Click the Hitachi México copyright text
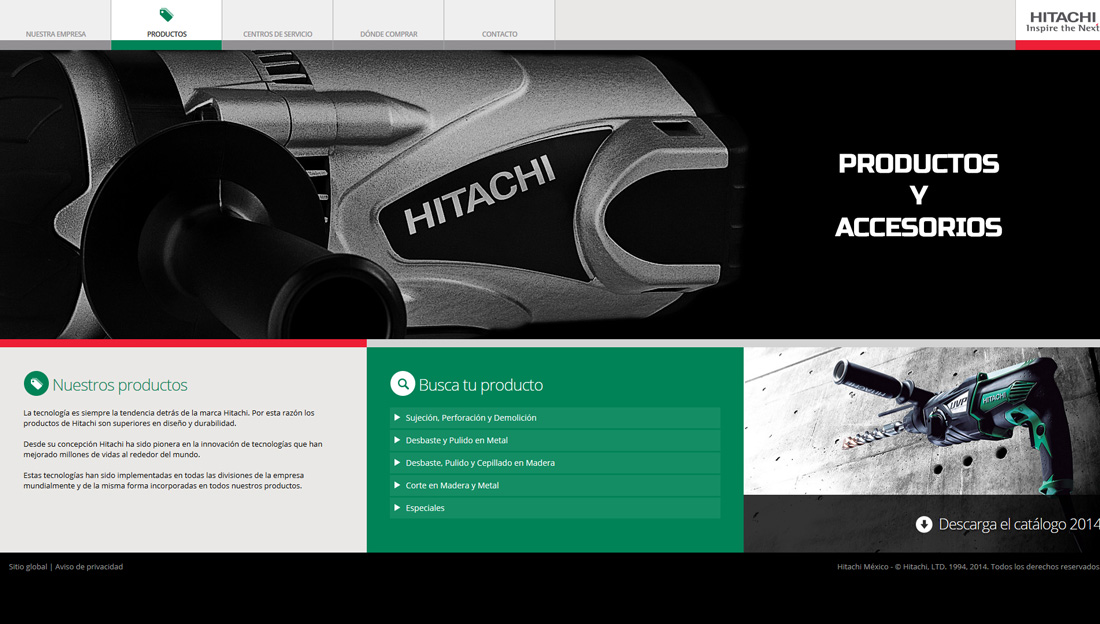The image size is (1100, 624). pyautogui.click(x=968, y=566)
